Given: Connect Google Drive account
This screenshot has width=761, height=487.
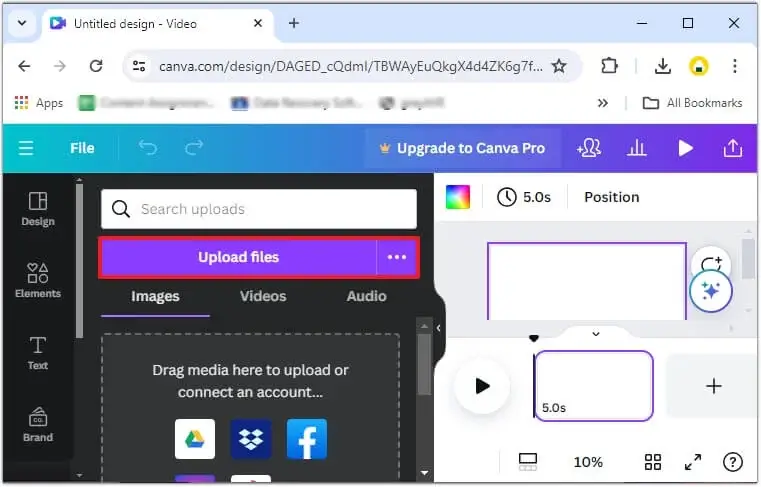Looking at the screenshot, I should tap(195, 439).
